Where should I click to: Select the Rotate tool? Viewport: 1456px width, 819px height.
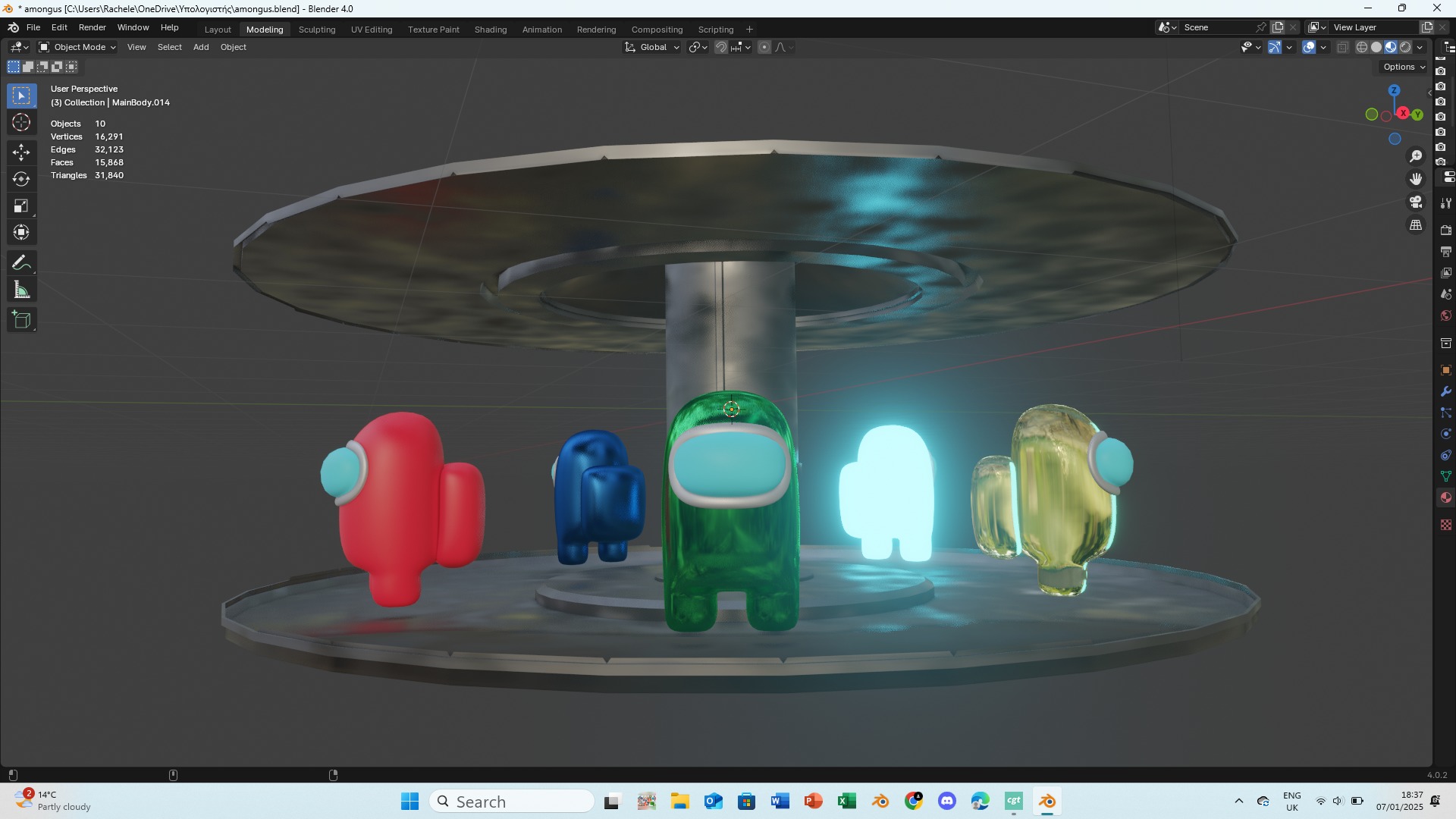click(21, 179)
